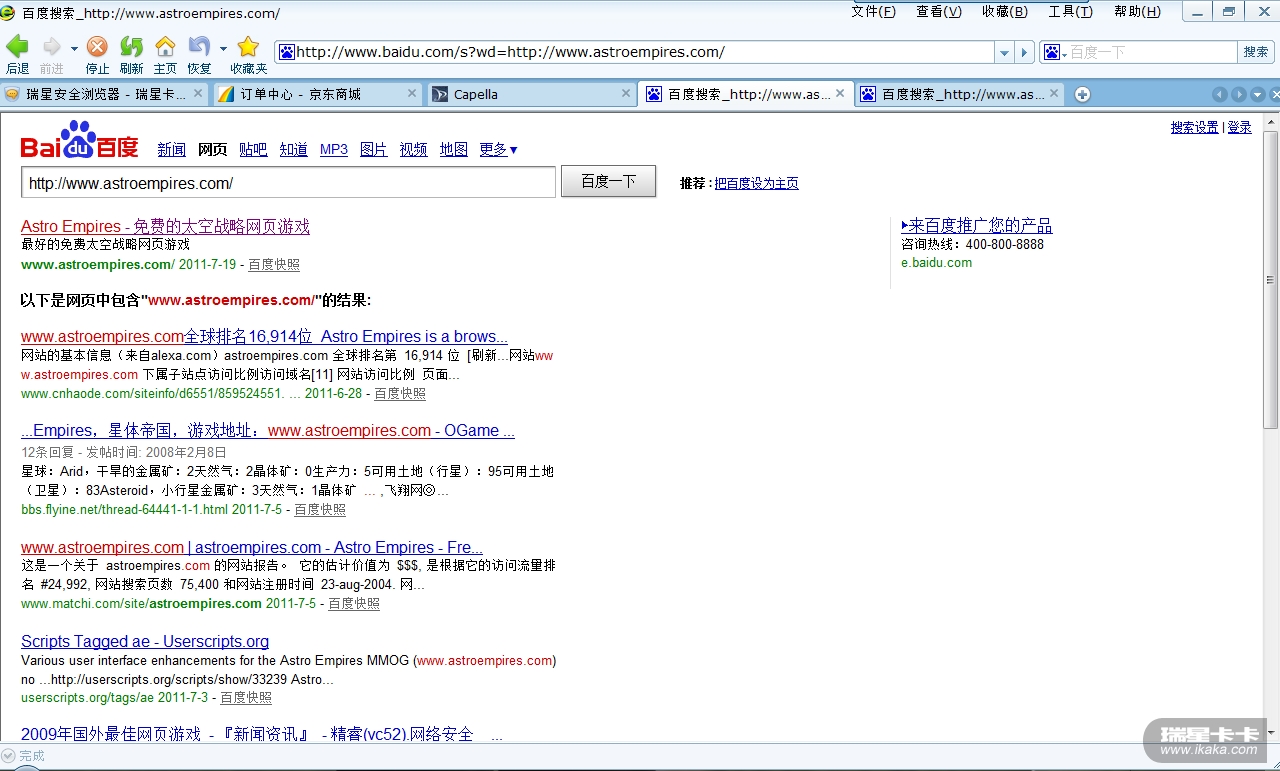The width and height of the screenshot is (1280, 771).
Task: Switch to the inactive 百度搜索 tab
Action: click(960, 94)
